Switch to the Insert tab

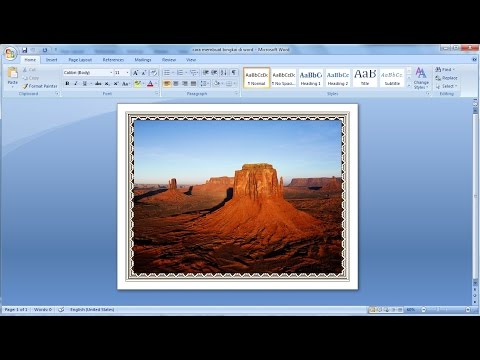point(51,60)
